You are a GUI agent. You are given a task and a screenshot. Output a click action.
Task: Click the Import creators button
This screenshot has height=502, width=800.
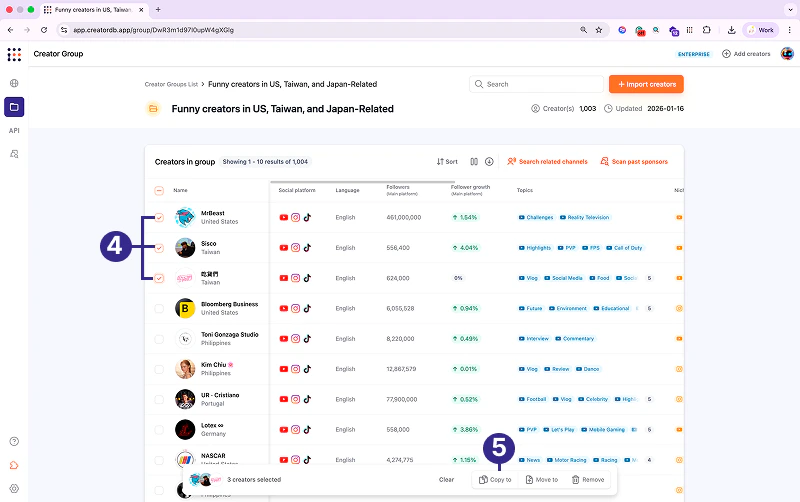click(646, 84)
